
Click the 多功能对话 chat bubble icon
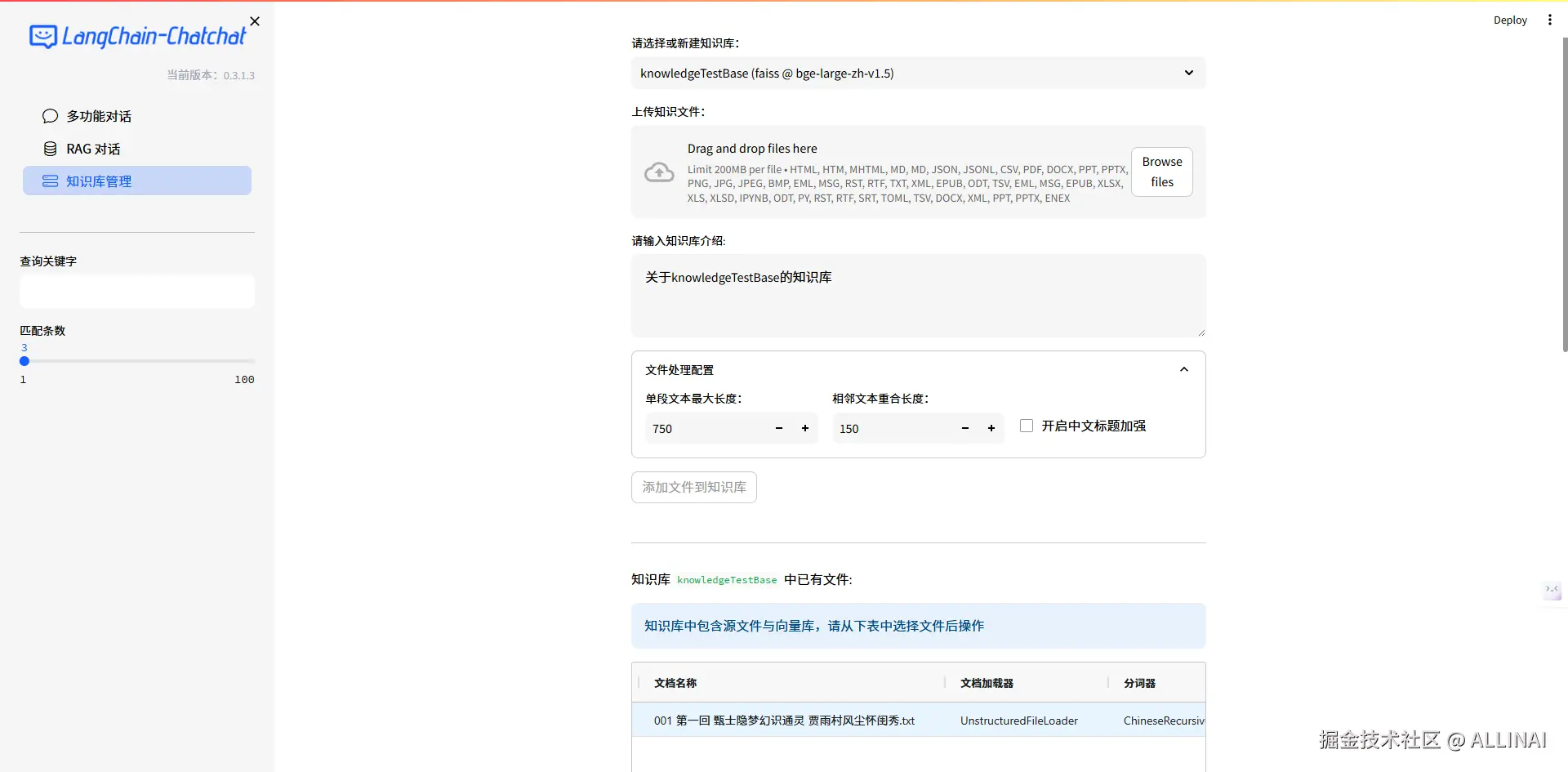point(50,116)
